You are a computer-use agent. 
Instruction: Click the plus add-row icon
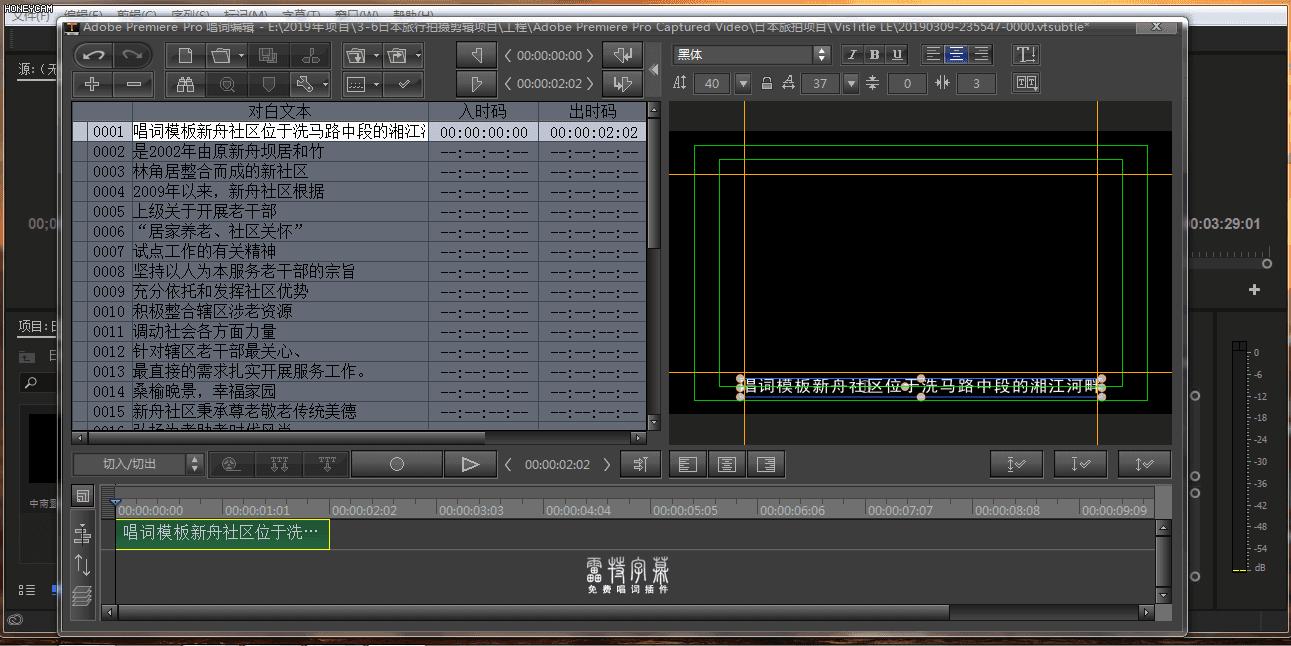point(93,84)
